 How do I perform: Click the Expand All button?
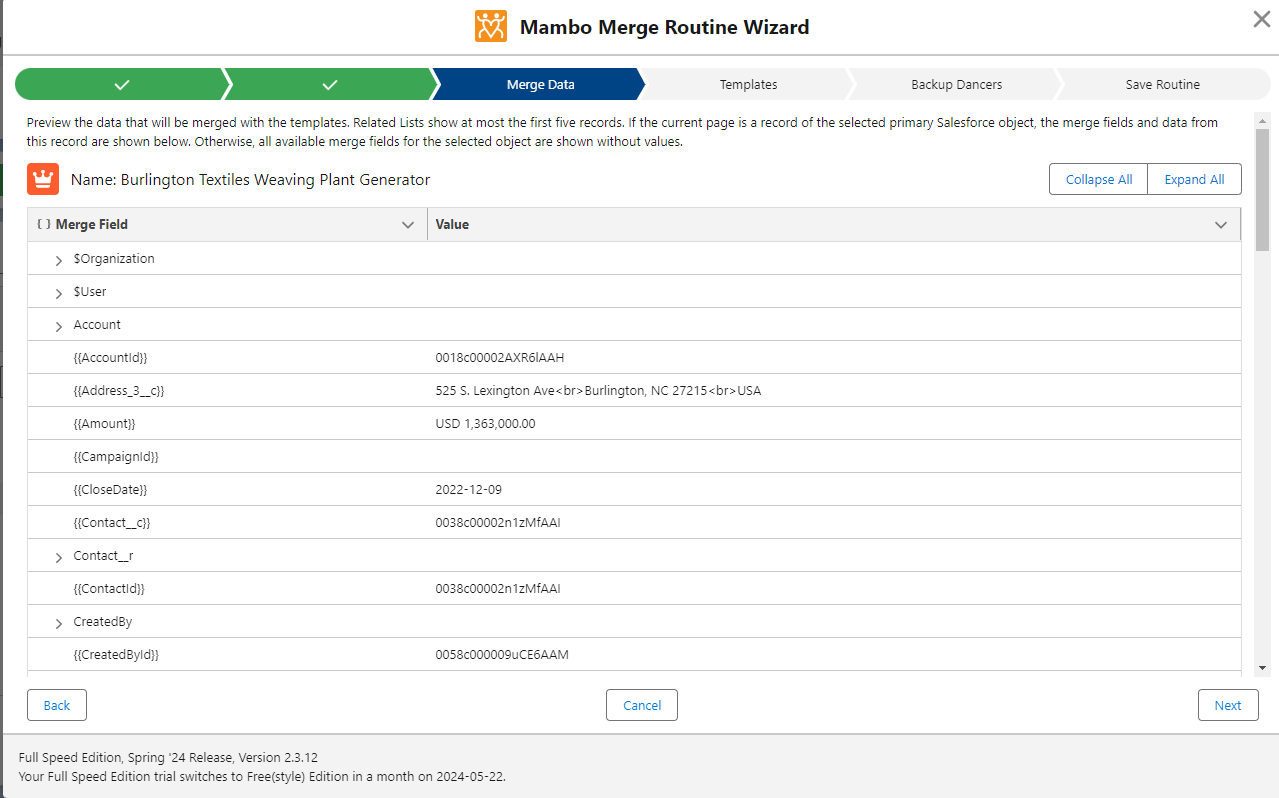[1194, 179]
